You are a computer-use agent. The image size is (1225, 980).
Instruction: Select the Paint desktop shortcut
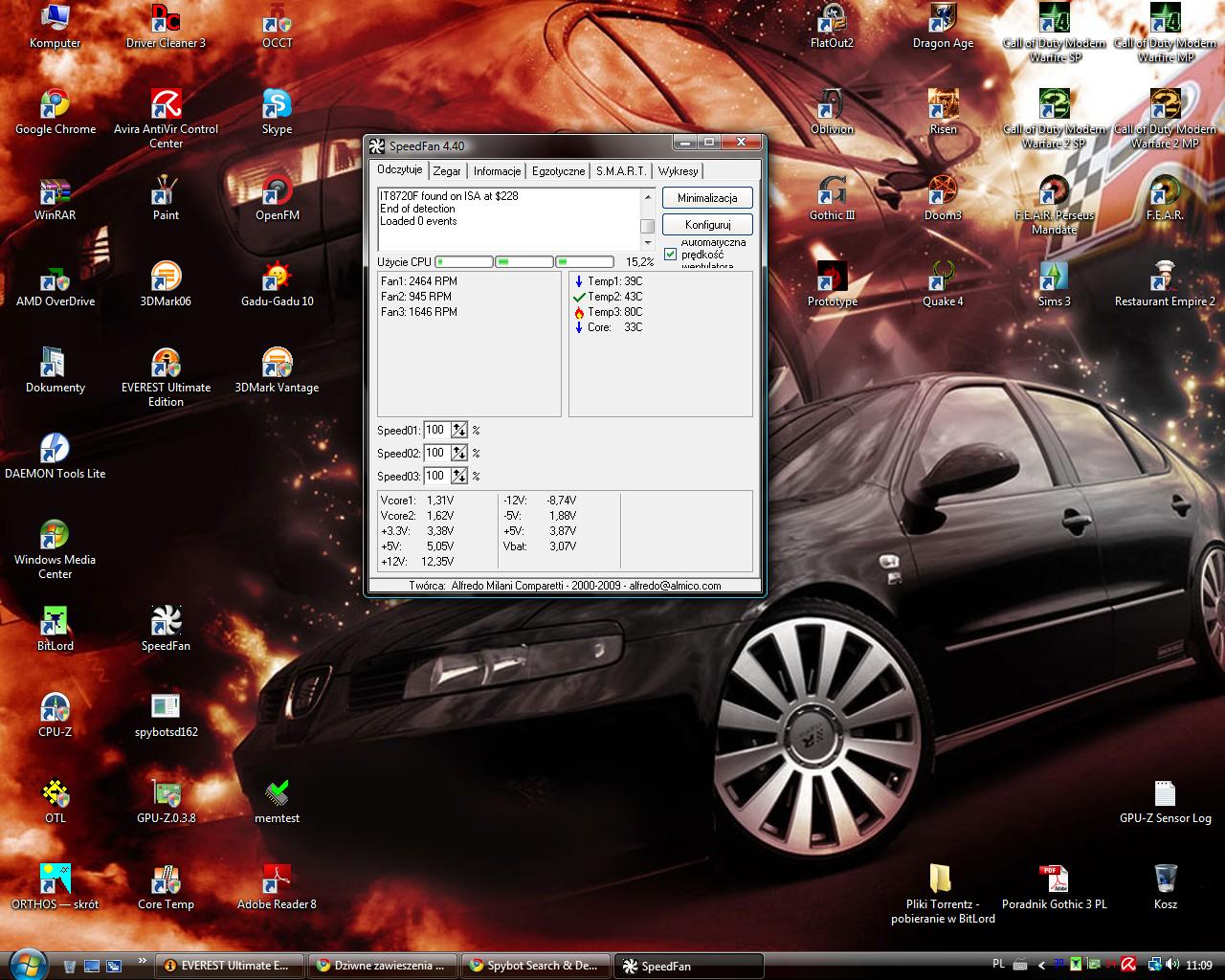tap(166, 198)
